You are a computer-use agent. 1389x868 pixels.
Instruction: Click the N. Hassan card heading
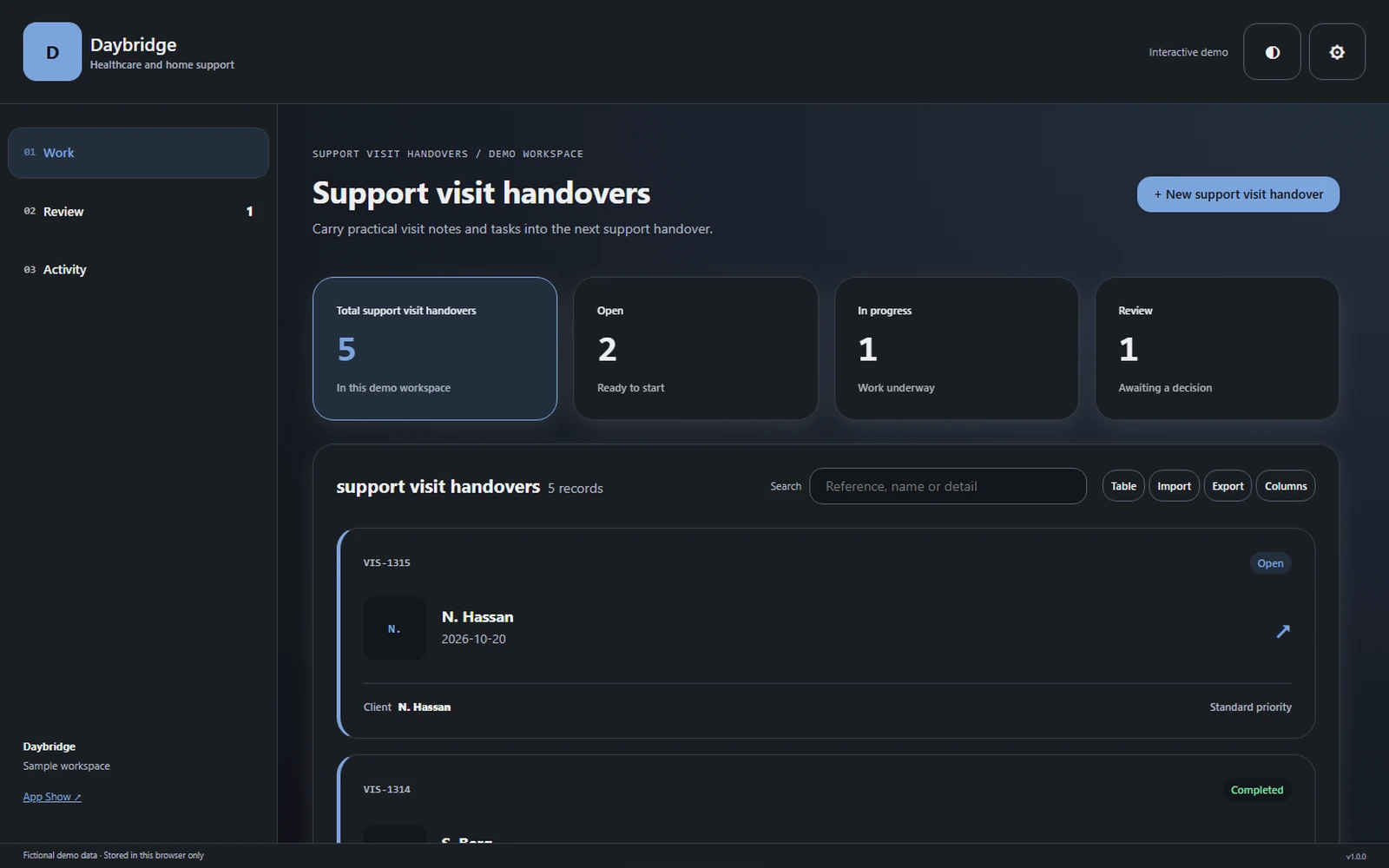(477, 617)
